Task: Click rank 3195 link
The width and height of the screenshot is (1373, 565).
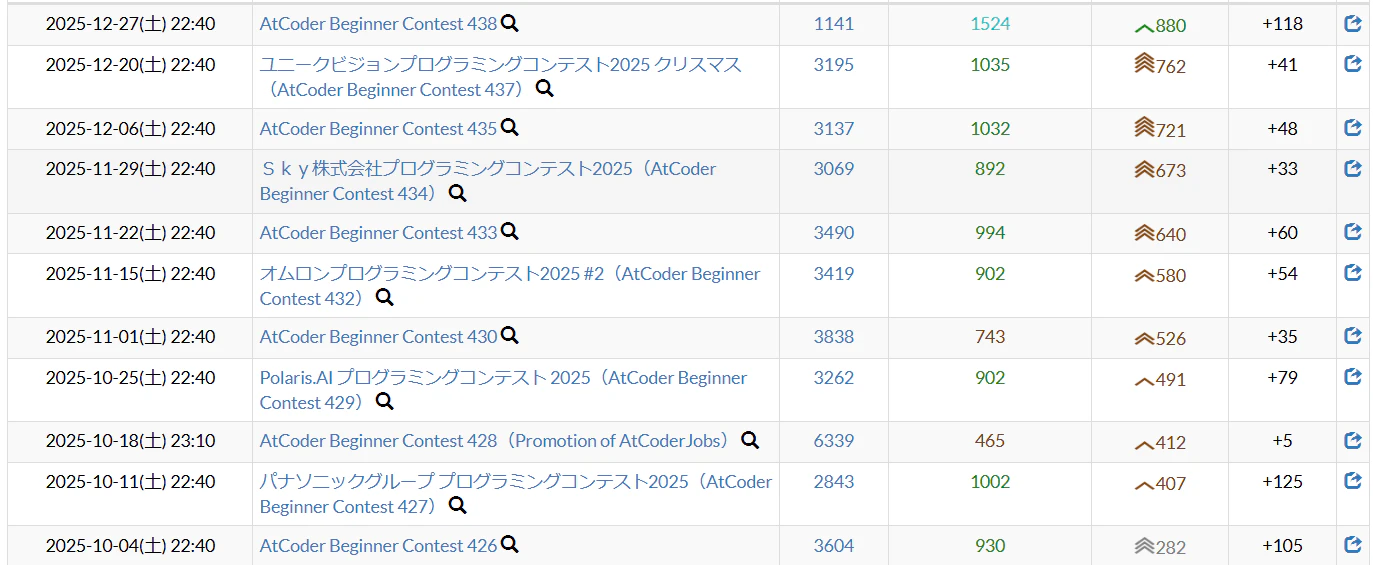Action: (834, 64)
